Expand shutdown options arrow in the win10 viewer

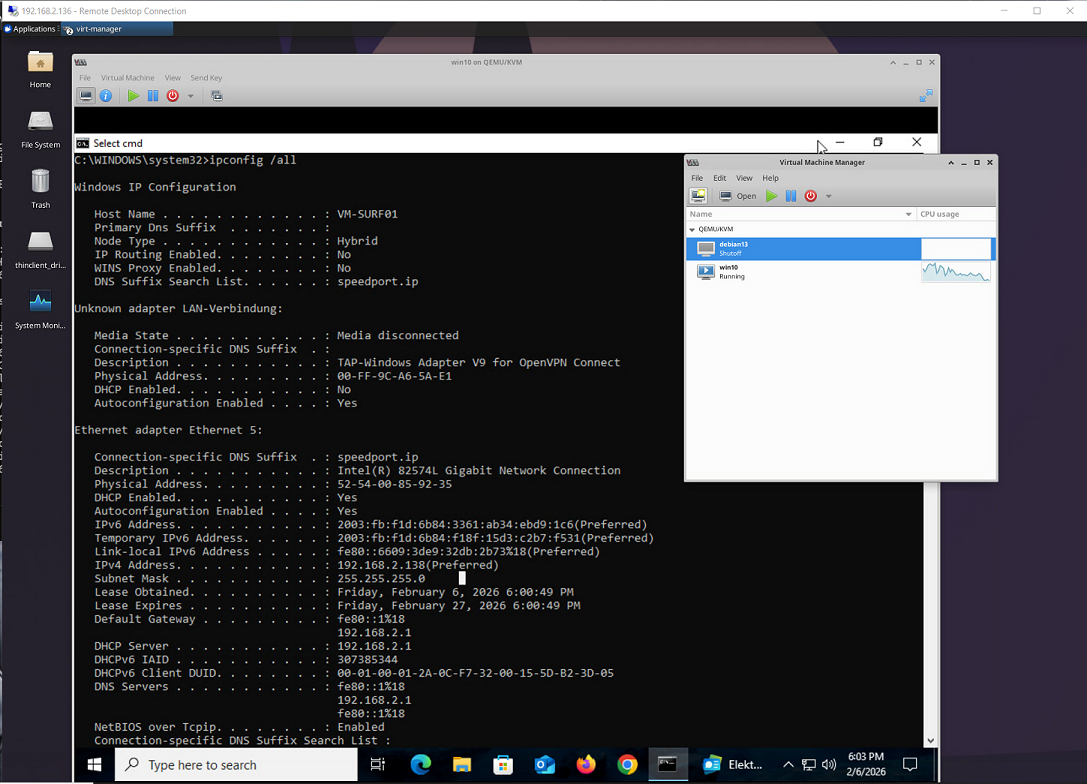click(190, 96)
